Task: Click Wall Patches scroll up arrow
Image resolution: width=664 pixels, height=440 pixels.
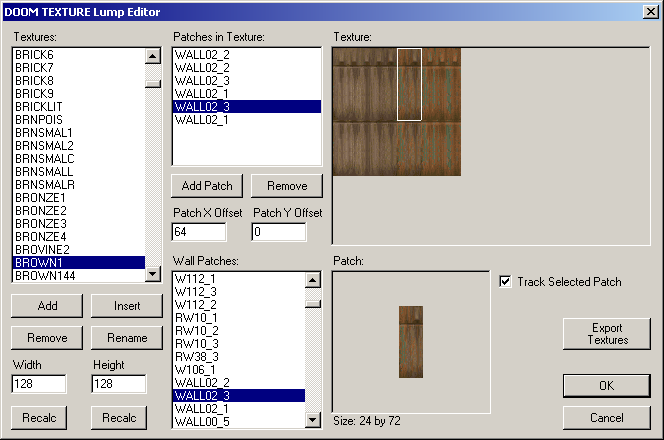Action: tap(313, 279)
